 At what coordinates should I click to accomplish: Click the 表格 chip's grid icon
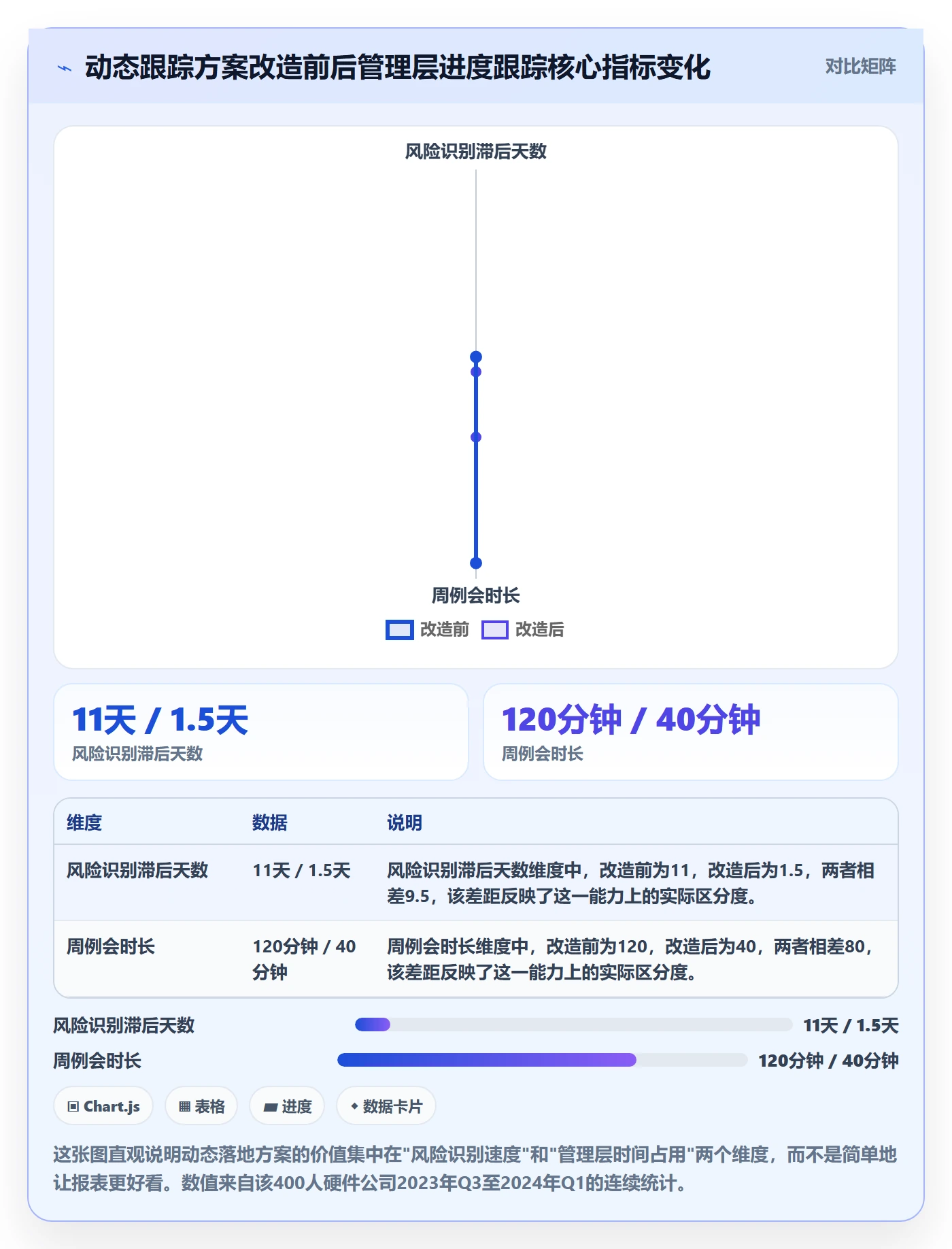[184, 1107]
